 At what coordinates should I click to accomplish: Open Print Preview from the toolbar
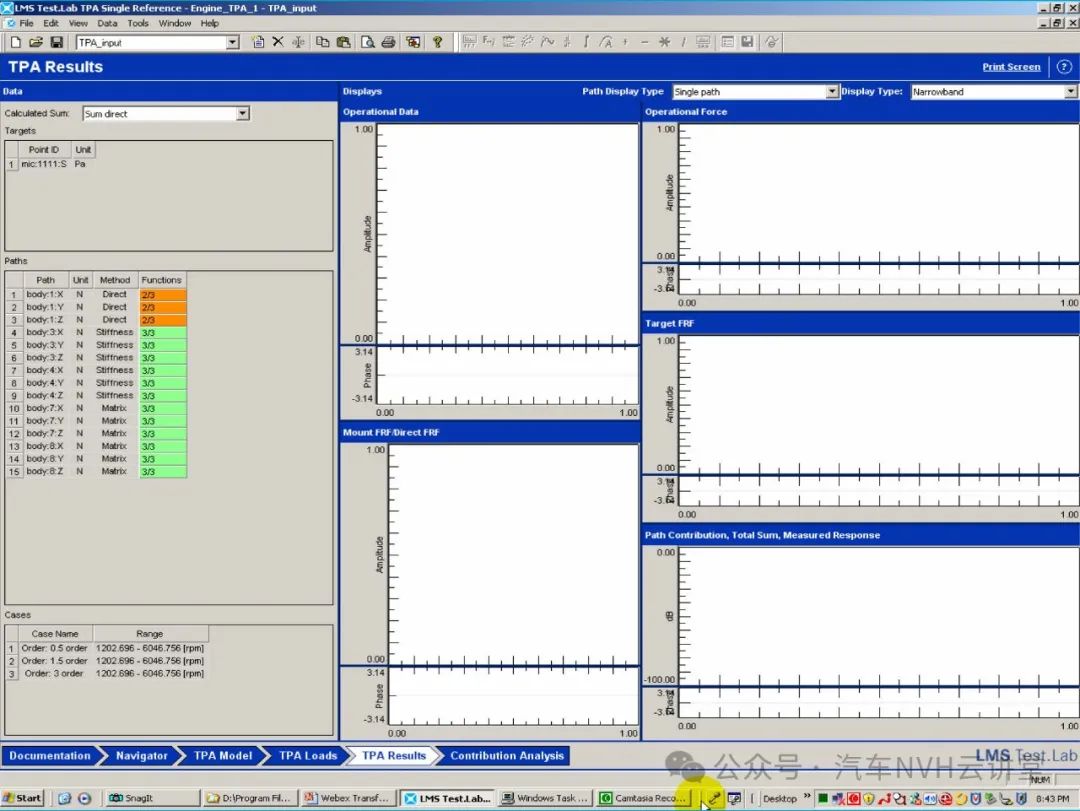(x=368, y=42)
